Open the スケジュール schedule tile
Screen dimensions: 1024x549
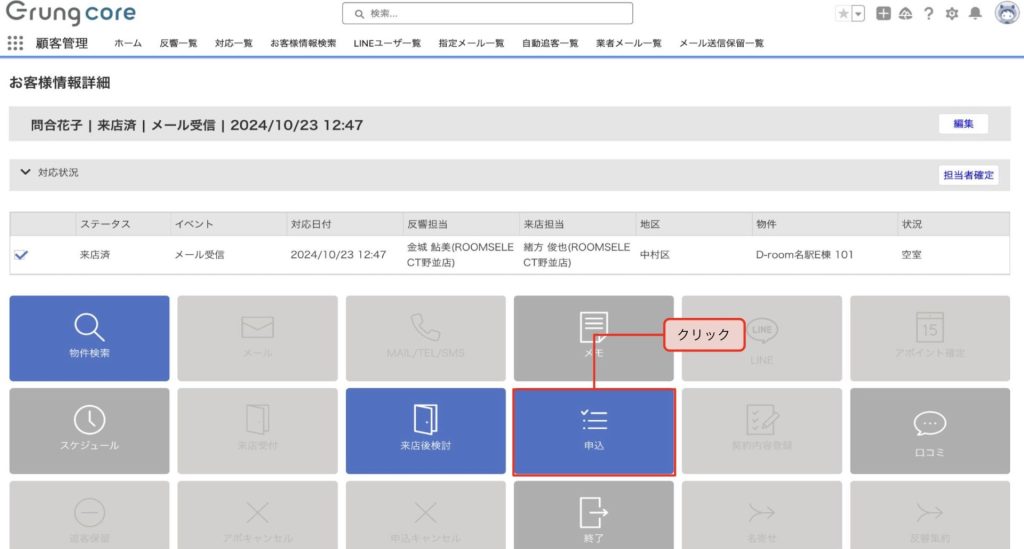pyautogui.click(x=89, y=430)
